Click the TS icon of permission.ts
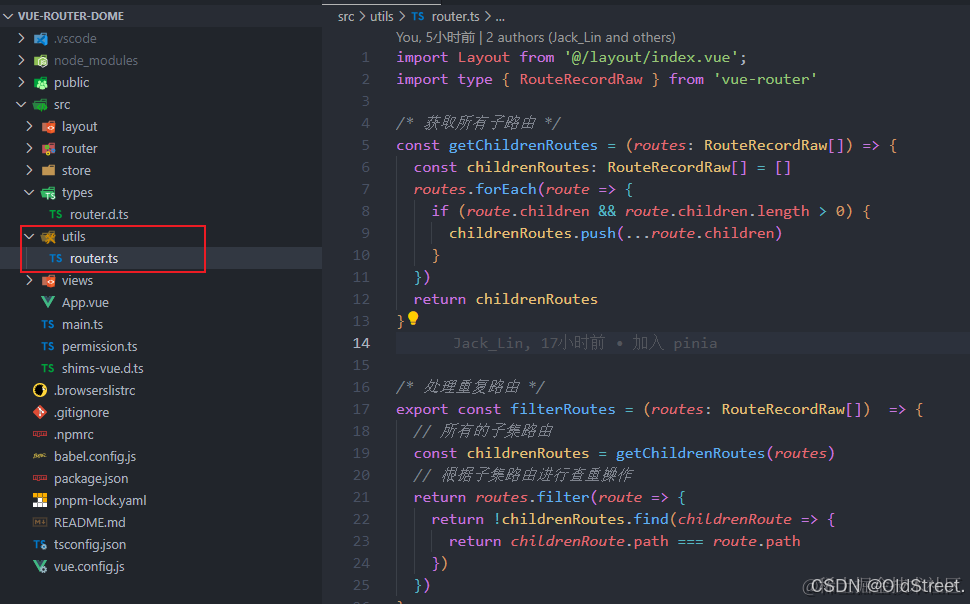The width and height of the screenshot is (970, 604). pos(48,347)
